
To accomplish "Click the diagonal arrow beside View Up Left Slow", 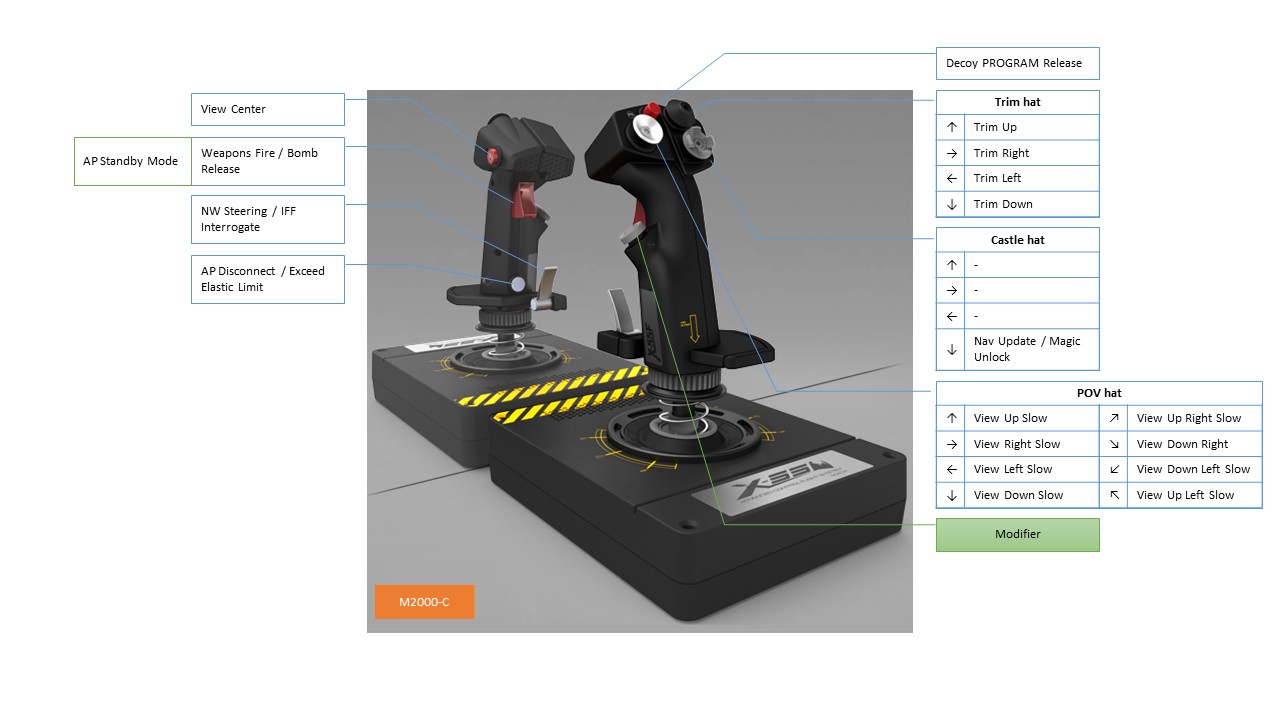I will pyautogui.click(x=1114, y=495).
